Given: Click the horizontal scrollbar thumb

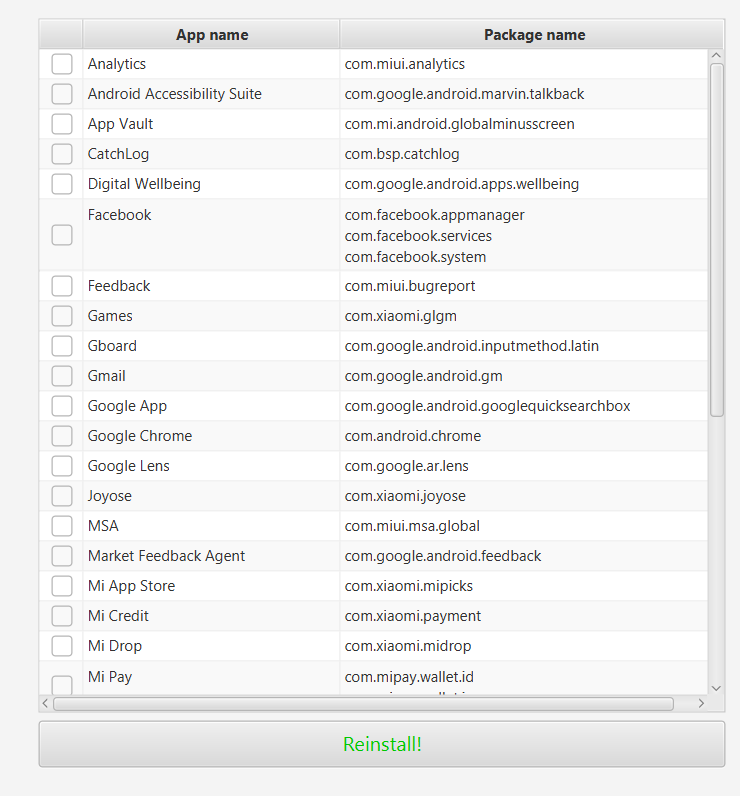Looking at the screenshot, I should pos(363,704).
